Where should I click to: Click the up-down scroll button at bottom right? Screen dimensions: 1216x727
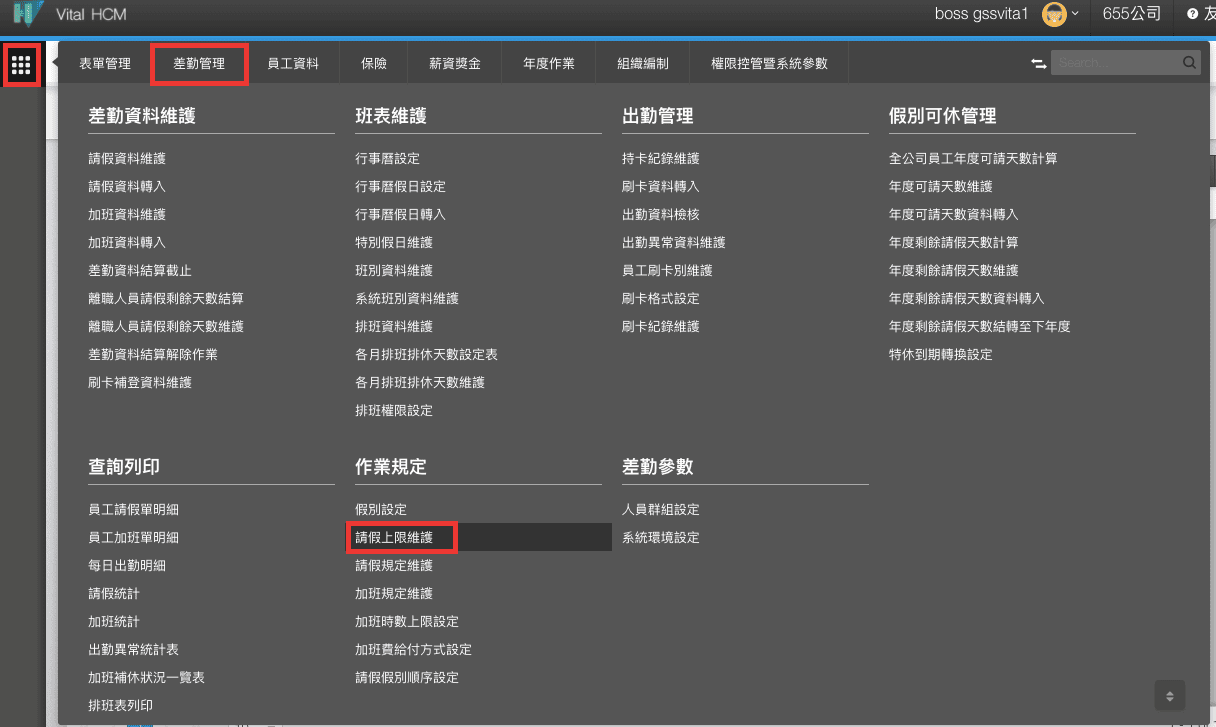1169,695
